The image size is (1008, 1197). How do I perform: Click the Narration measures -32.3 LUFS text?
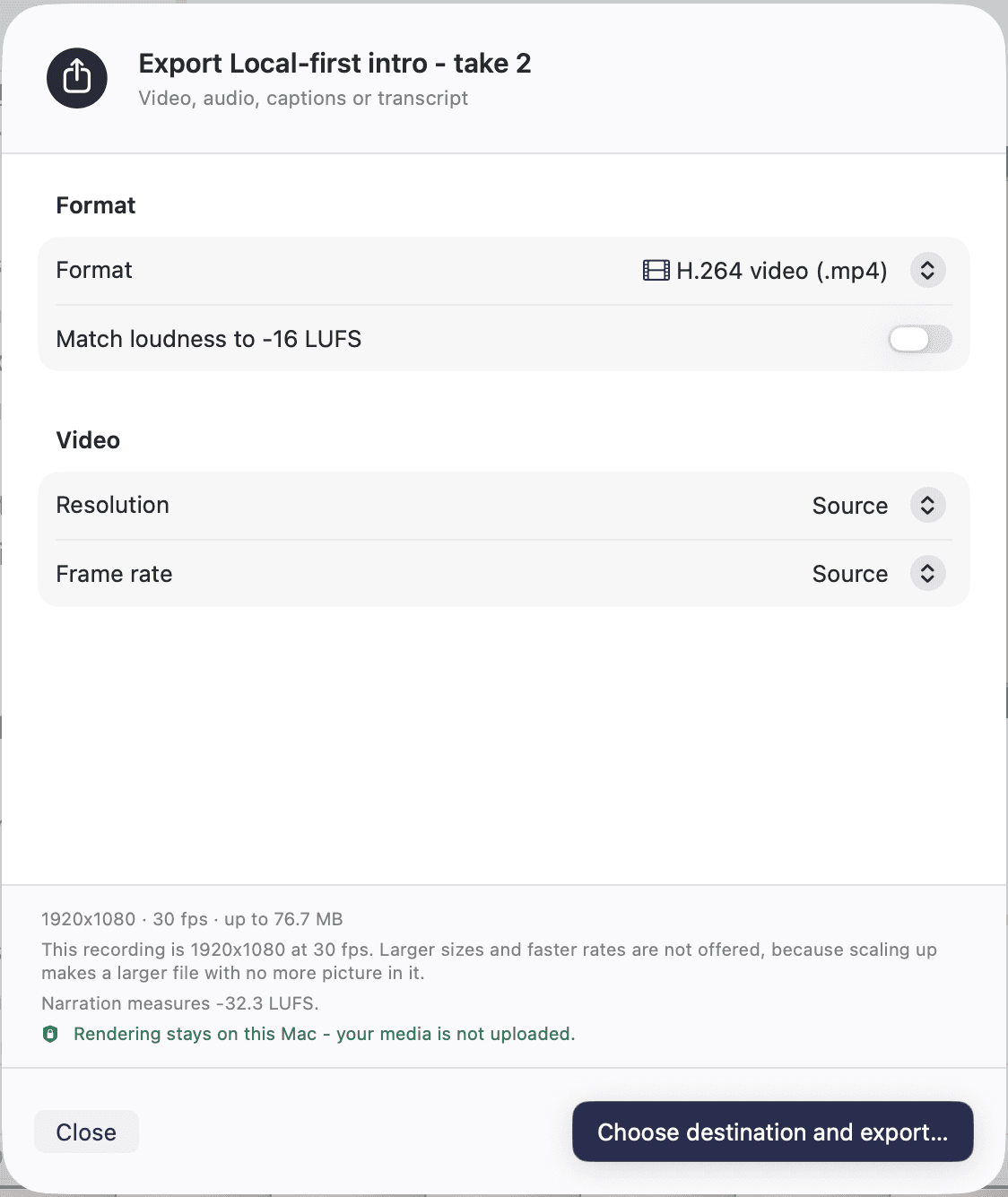point(180,1003)
